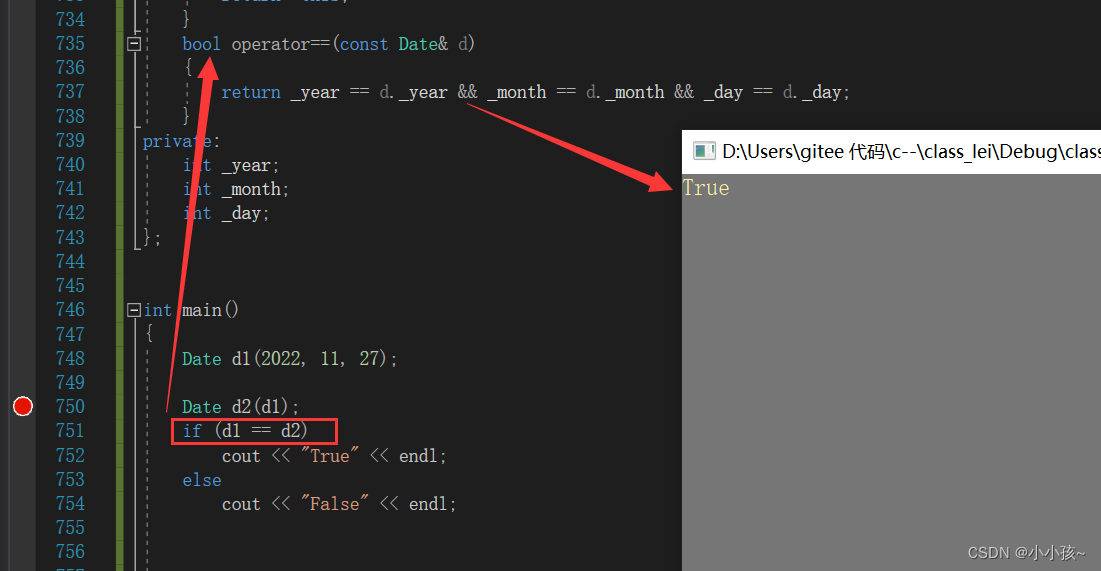Click endl on line 754
Screen dimensions: 1101x571
428,504
